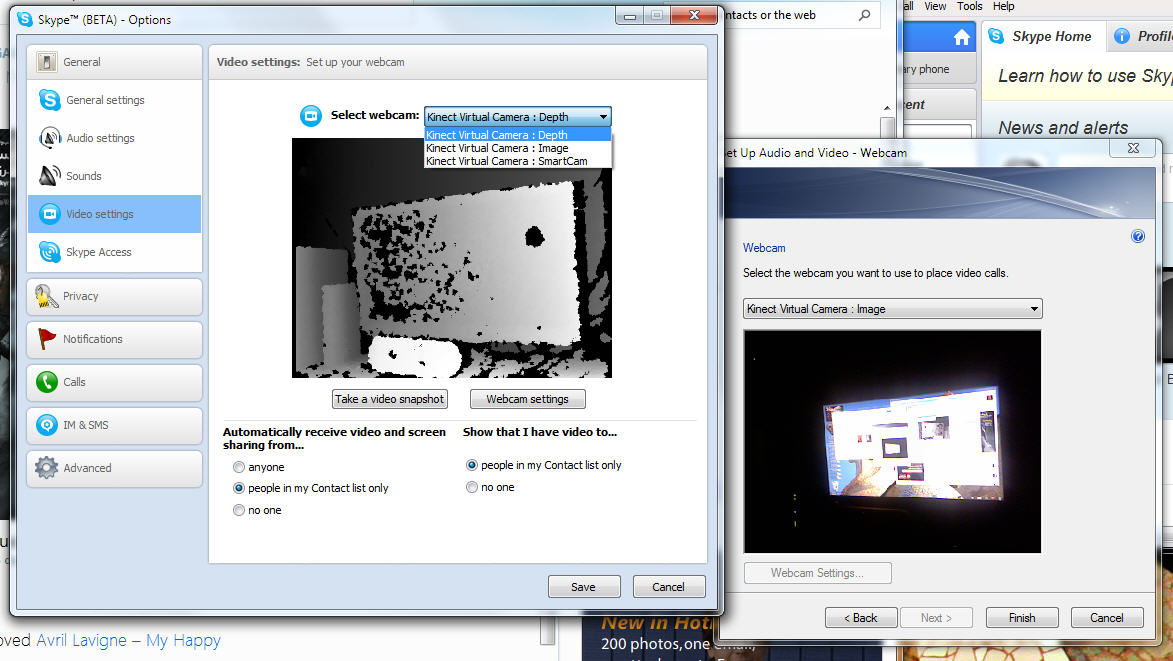1173x661 pixels.
Task: Select 'no one' under Automatically receive video
Action: (x=239, y=510)
